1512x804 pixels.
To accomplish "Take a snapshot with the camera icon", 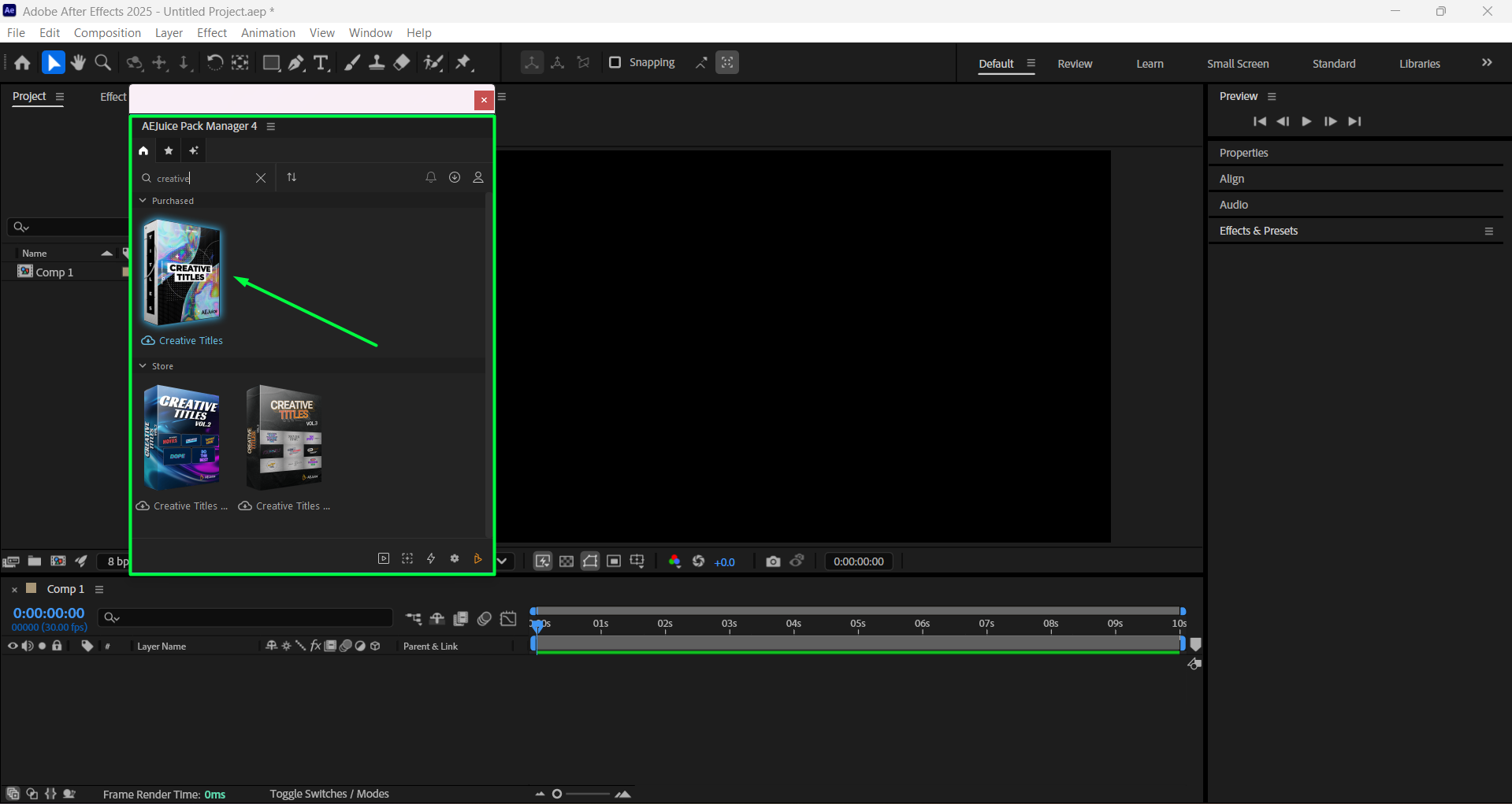I will point(773,561).
